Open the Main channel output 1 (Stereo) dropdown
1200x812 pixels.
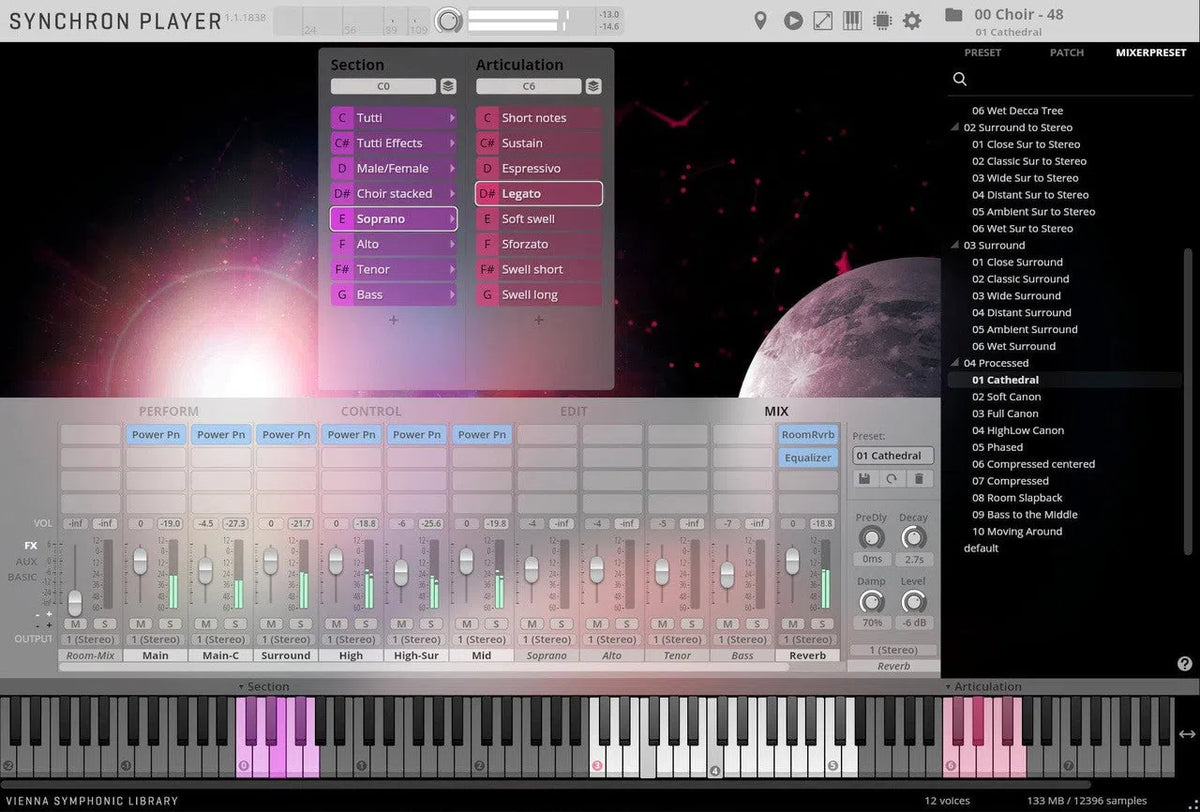[155, 640]
